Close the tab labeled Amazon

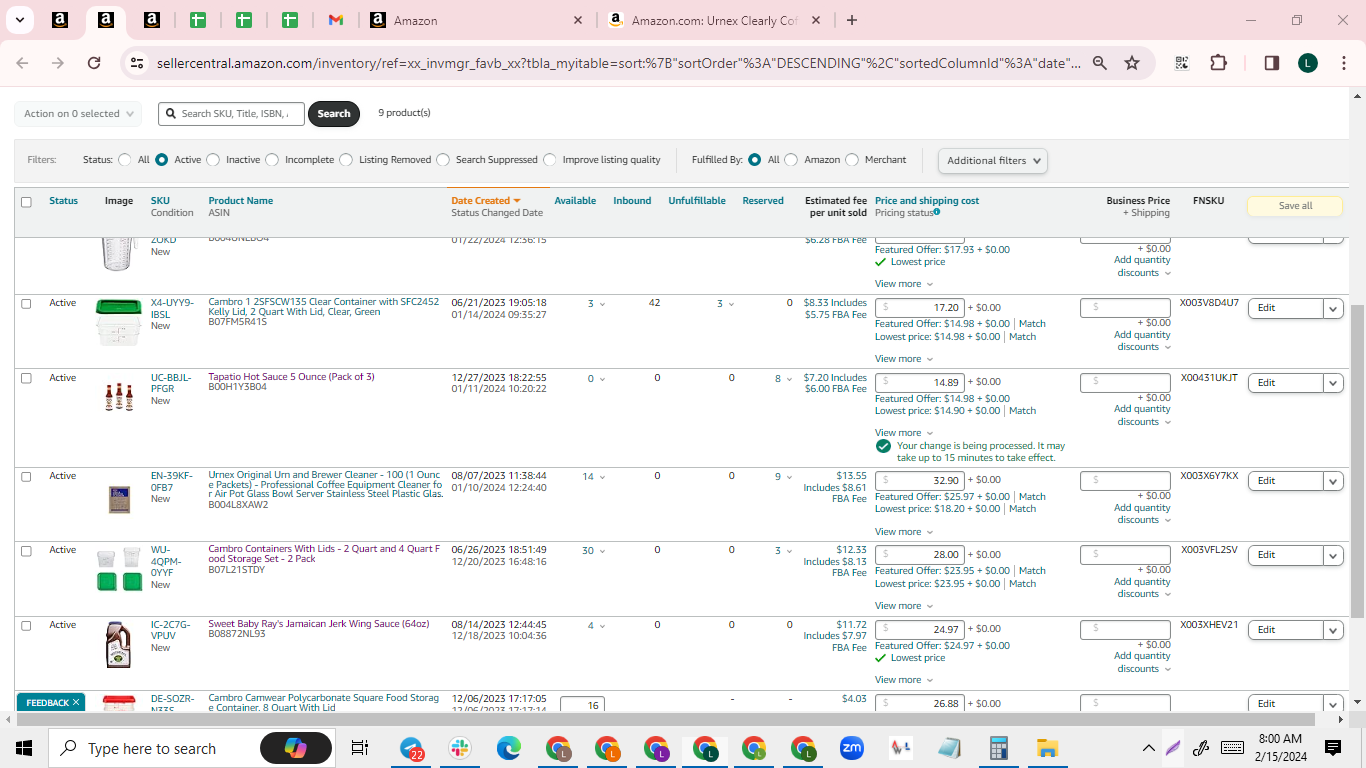578,20
